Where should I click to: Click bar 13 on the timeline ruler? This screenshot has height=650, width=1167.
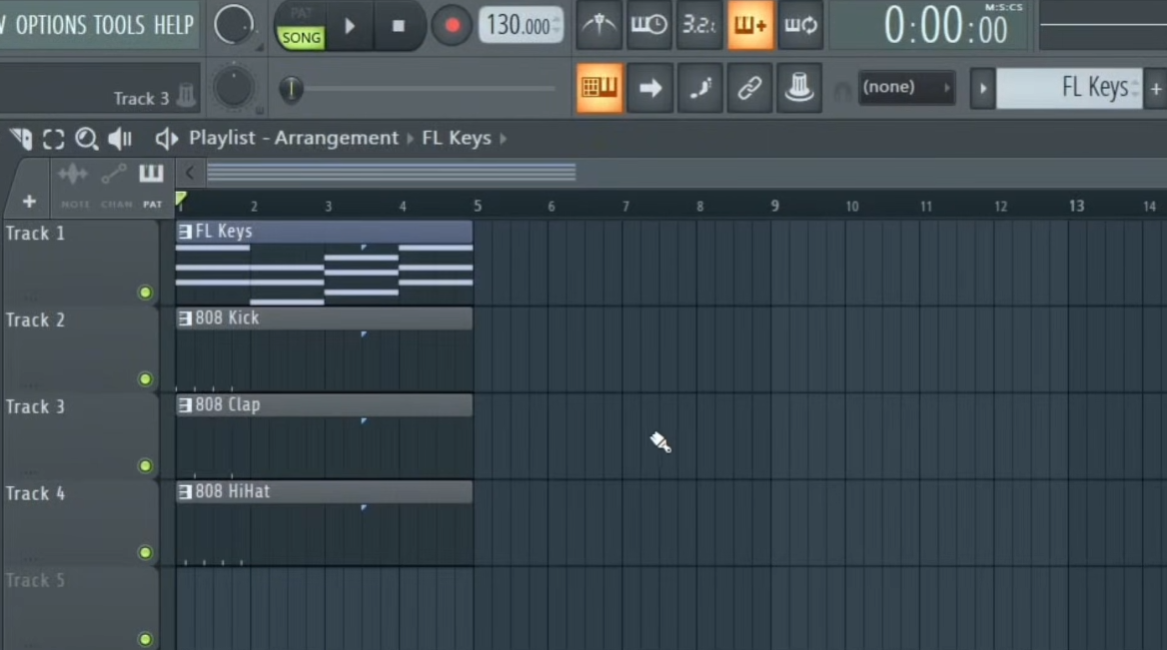pyautogui.click(x=1076, y=206)
